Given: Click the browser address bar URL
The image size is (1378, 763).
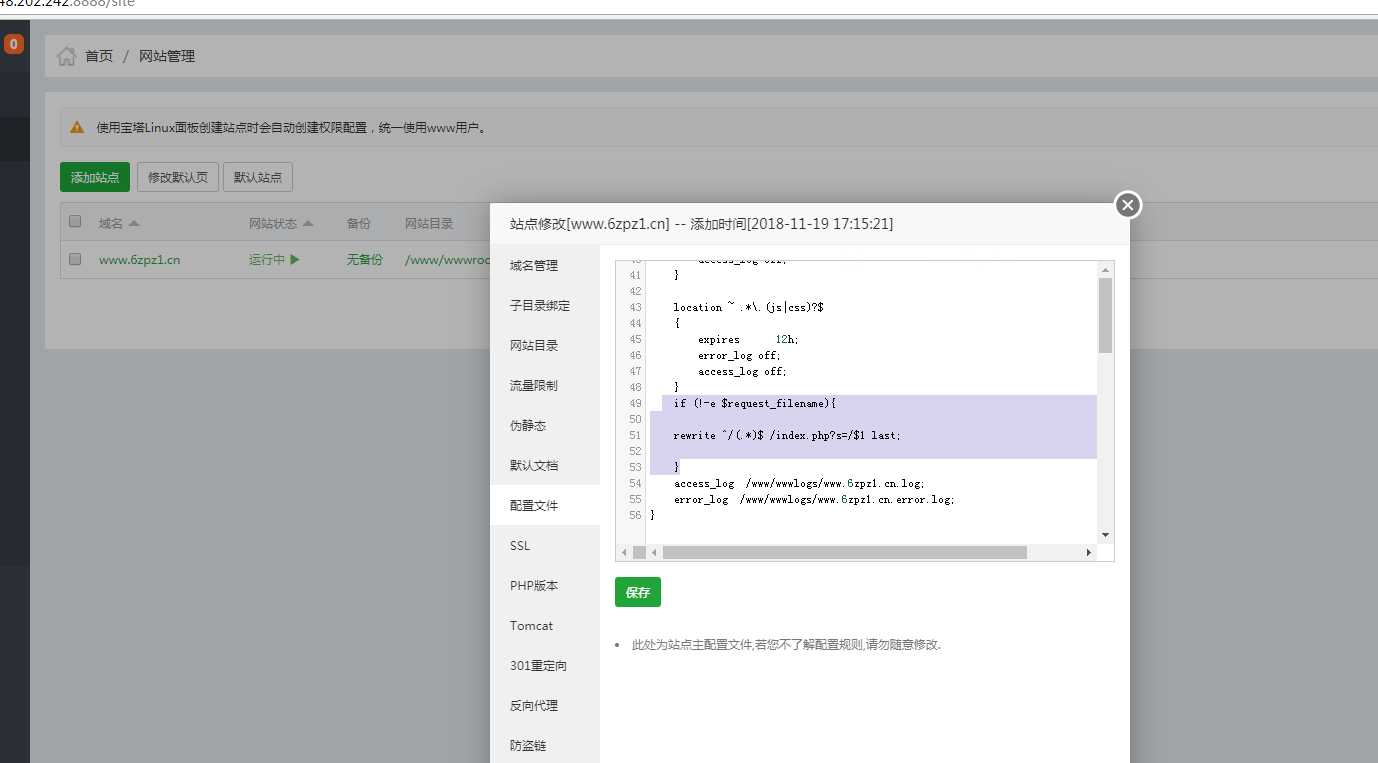Looking at the screenshot, I should coord(67,4).
